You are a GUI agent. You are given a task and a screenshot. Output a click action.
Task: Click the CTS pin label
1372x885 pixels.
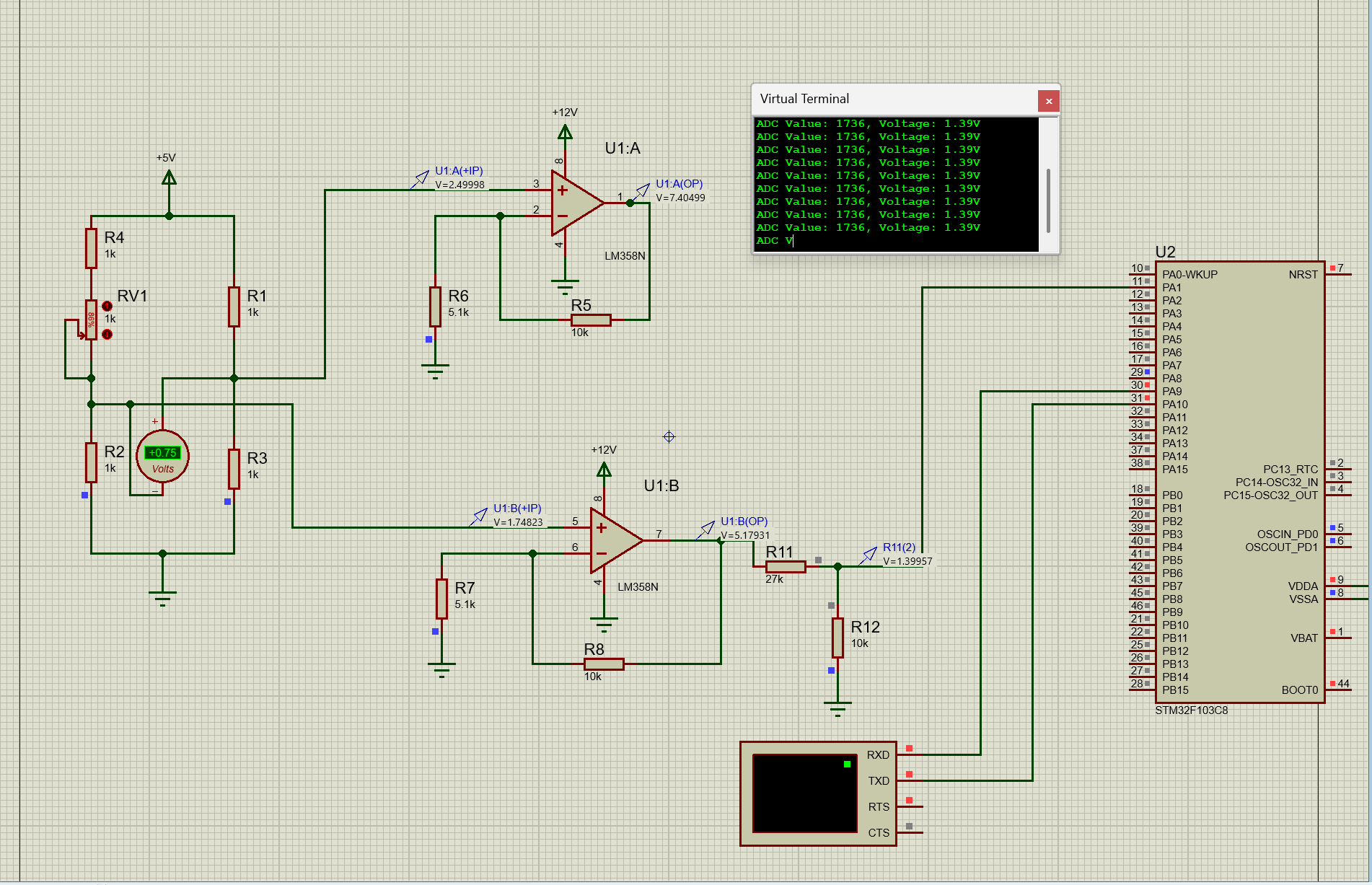(879, 833)
